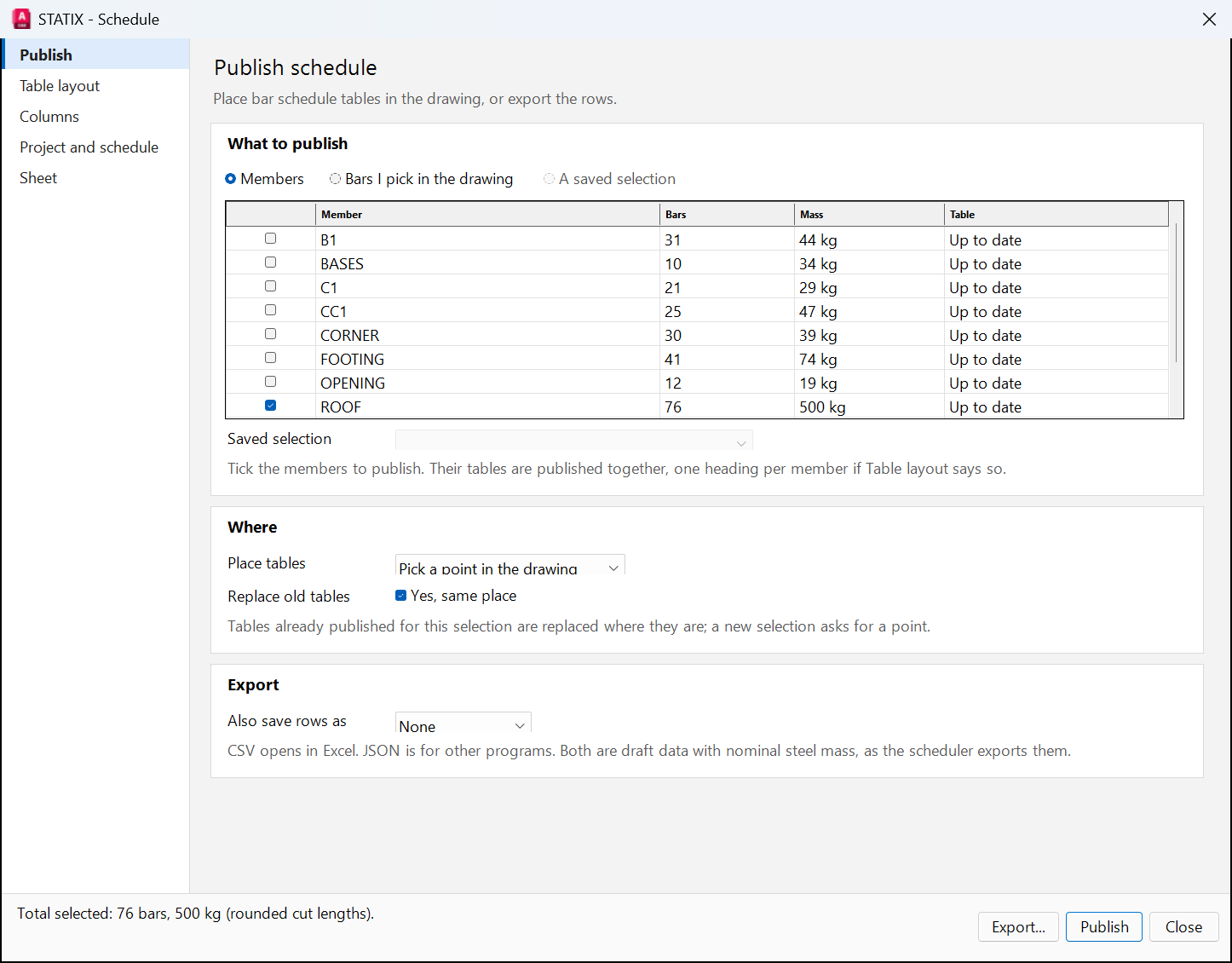
Task: Click the OPENING member name
Action: click(353, 383)
